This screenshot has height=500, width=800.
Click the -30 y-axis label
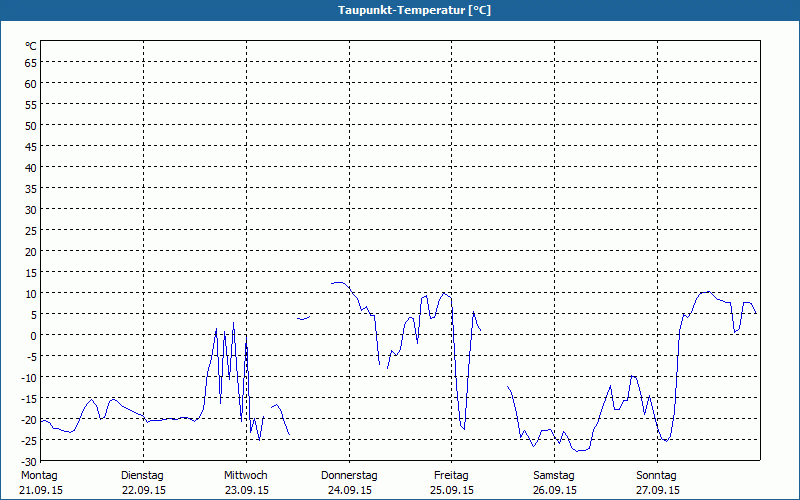[x=29, y=462]
